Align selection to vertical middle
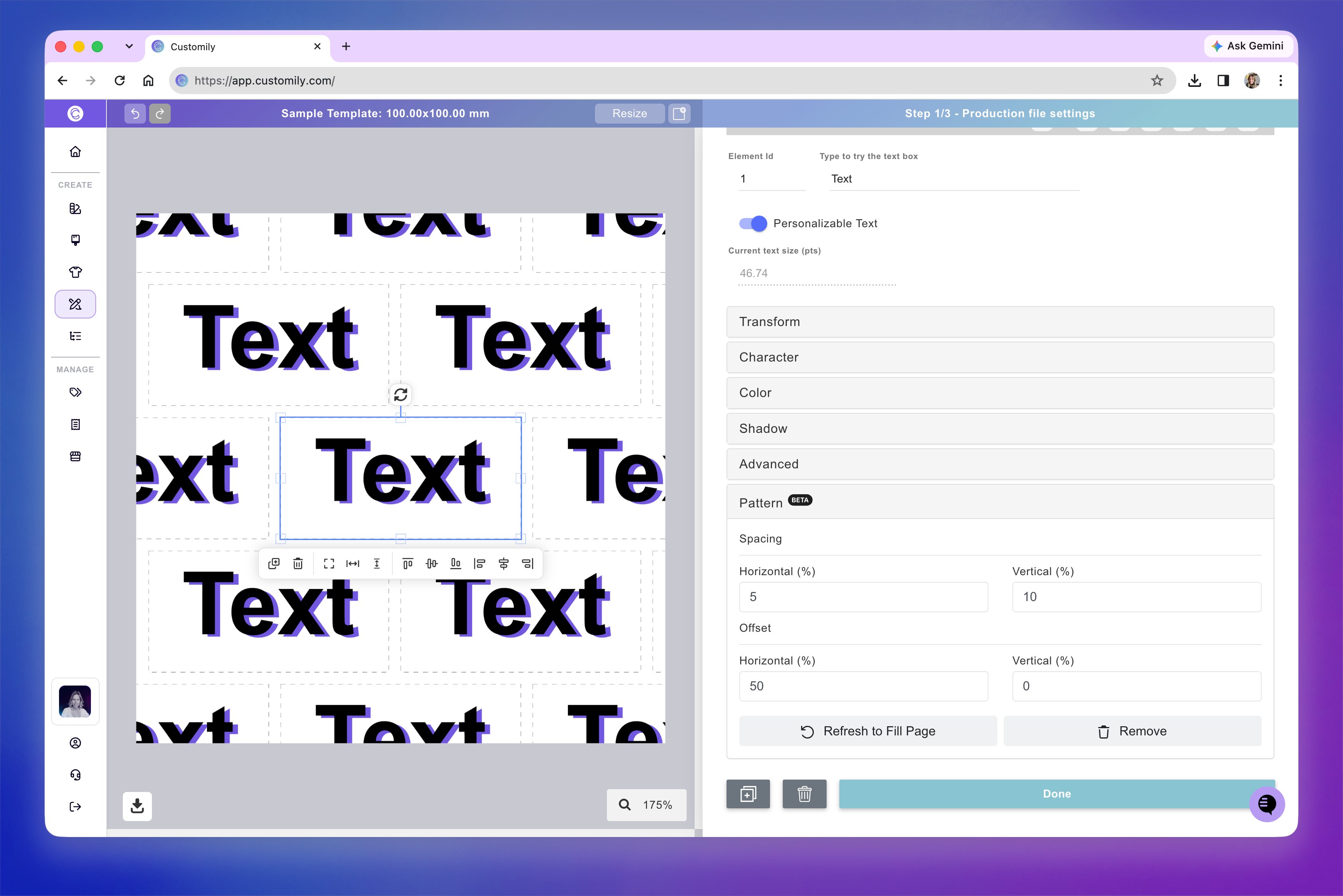Image resolution: width=1343 pixels, height=896 pixels. tap(432, 564)
